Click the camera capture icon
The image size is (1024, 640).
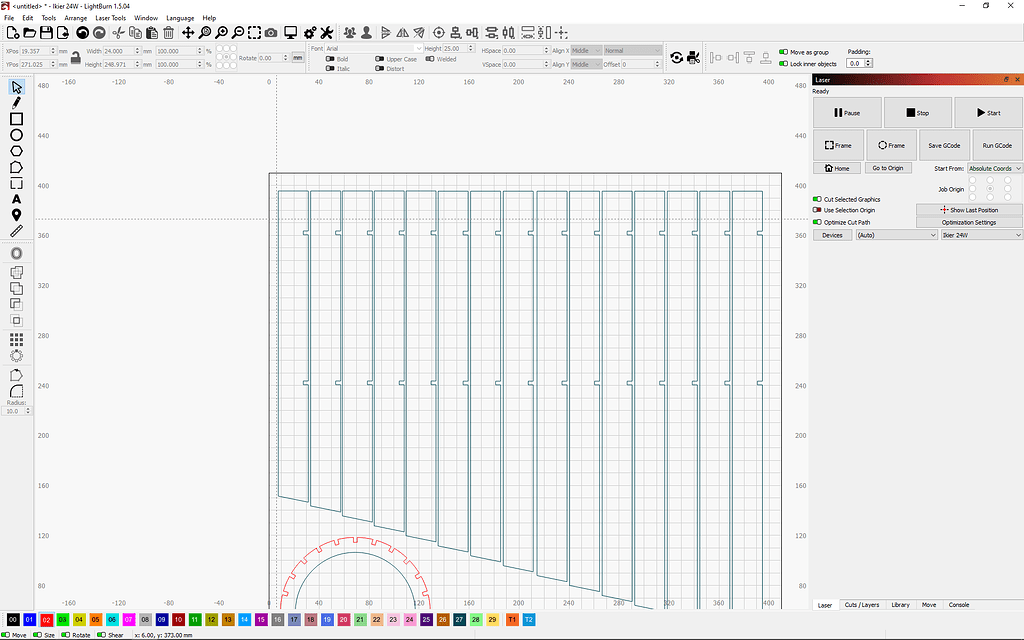[271, 32]
